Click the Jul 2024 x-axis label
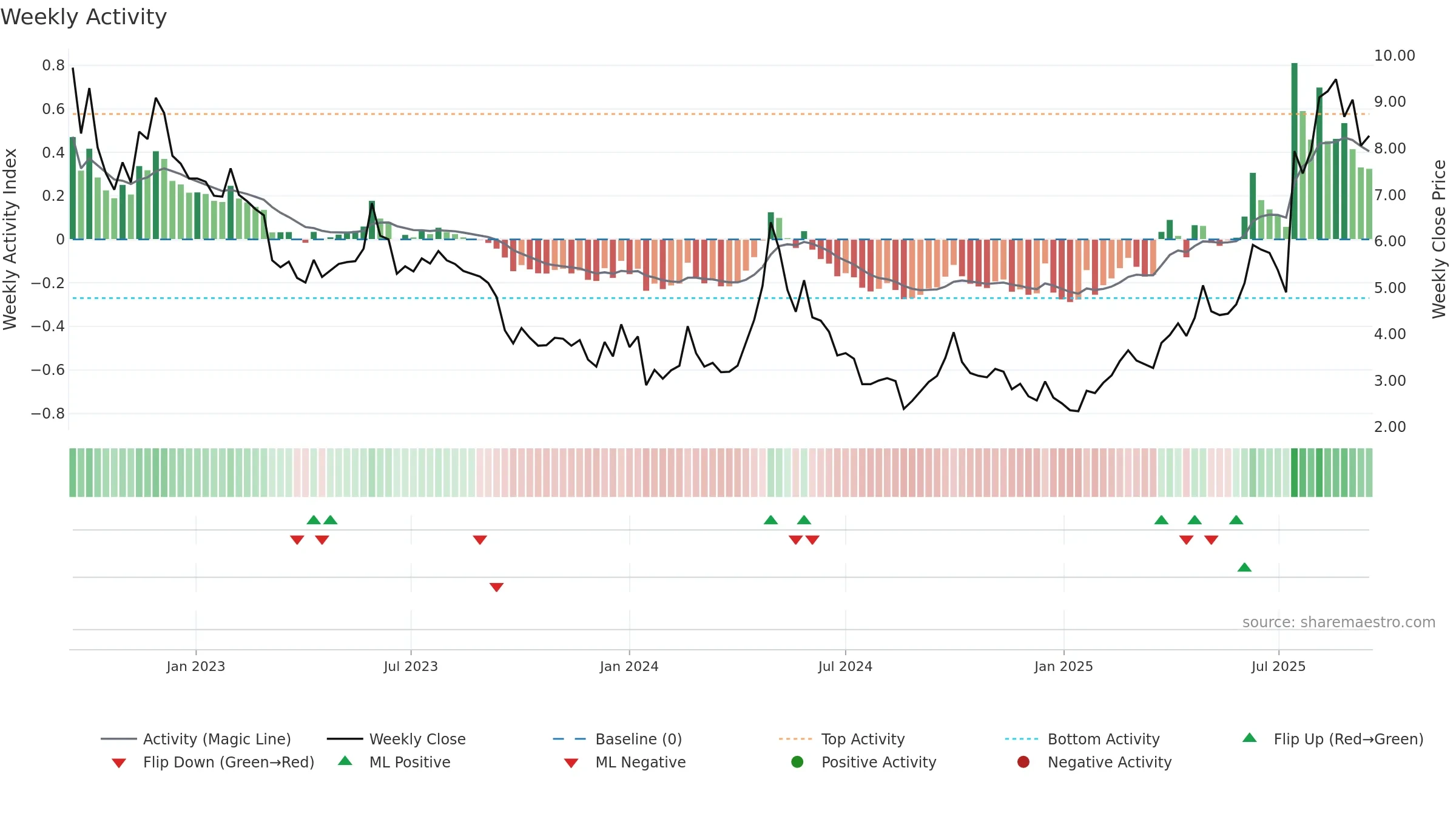Image resolution: width=1456 pixels, height=819 pixels. point(845,666)
